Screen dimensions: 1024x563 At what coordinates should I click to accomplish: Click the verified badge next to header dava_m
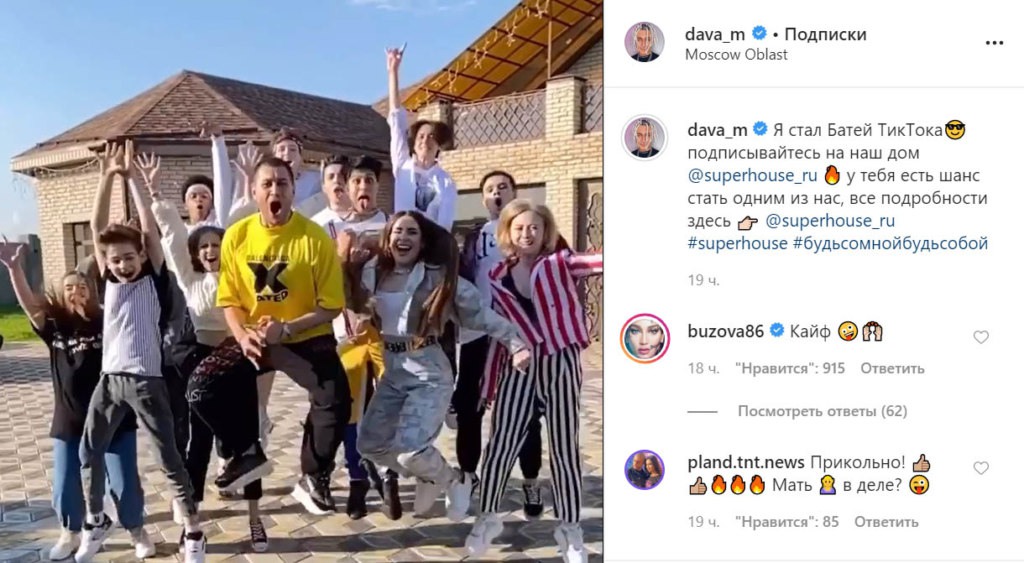(759, 33)
